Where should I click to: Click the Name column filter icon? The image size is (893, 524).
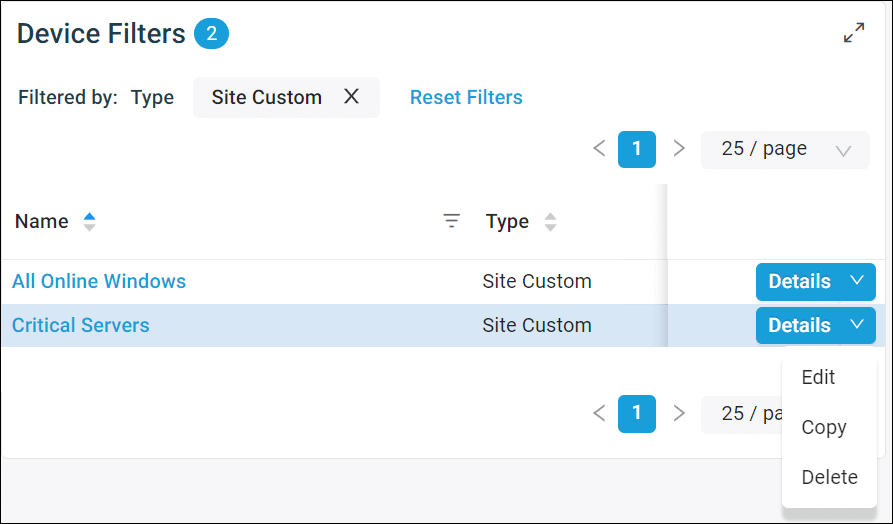452,221
